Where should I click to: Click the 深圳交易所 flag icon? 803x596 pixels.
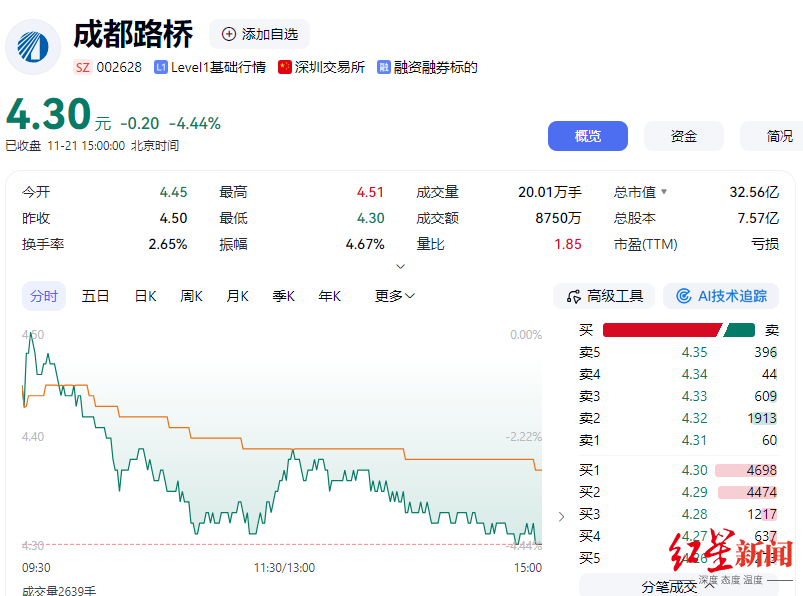coord(285,67)
